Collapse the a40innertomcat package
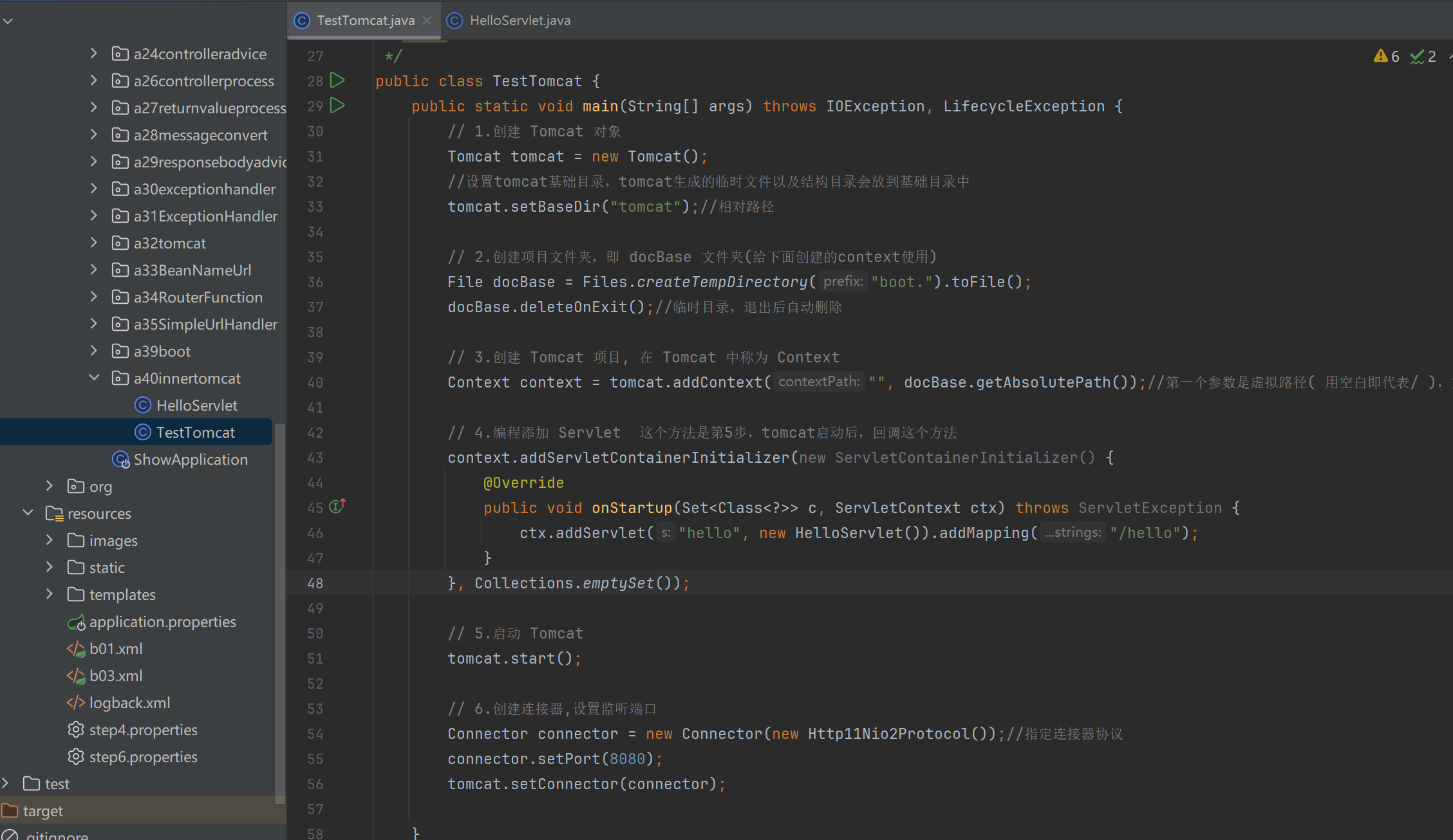This screenshot has width=1453, height=840. 94,378
